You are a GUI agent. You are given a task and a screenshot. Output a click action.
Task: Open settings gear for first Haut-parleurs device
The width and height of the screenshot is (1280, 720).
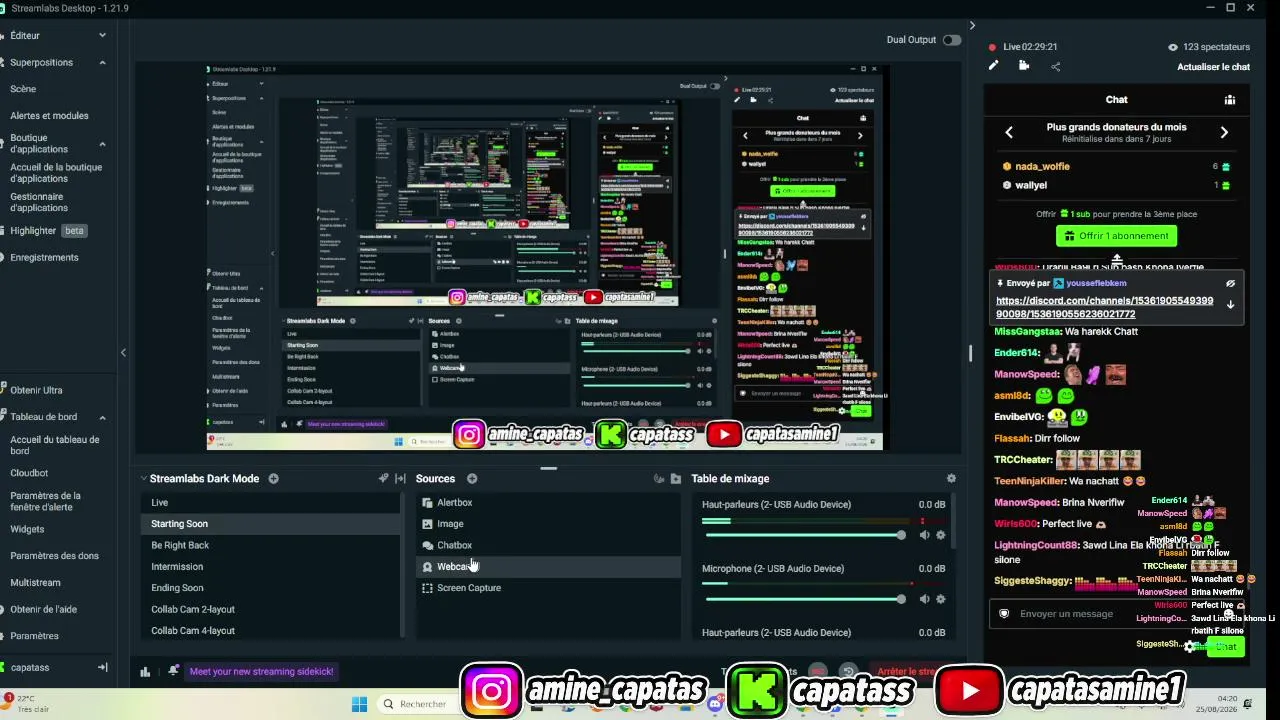tap(940, 536)
